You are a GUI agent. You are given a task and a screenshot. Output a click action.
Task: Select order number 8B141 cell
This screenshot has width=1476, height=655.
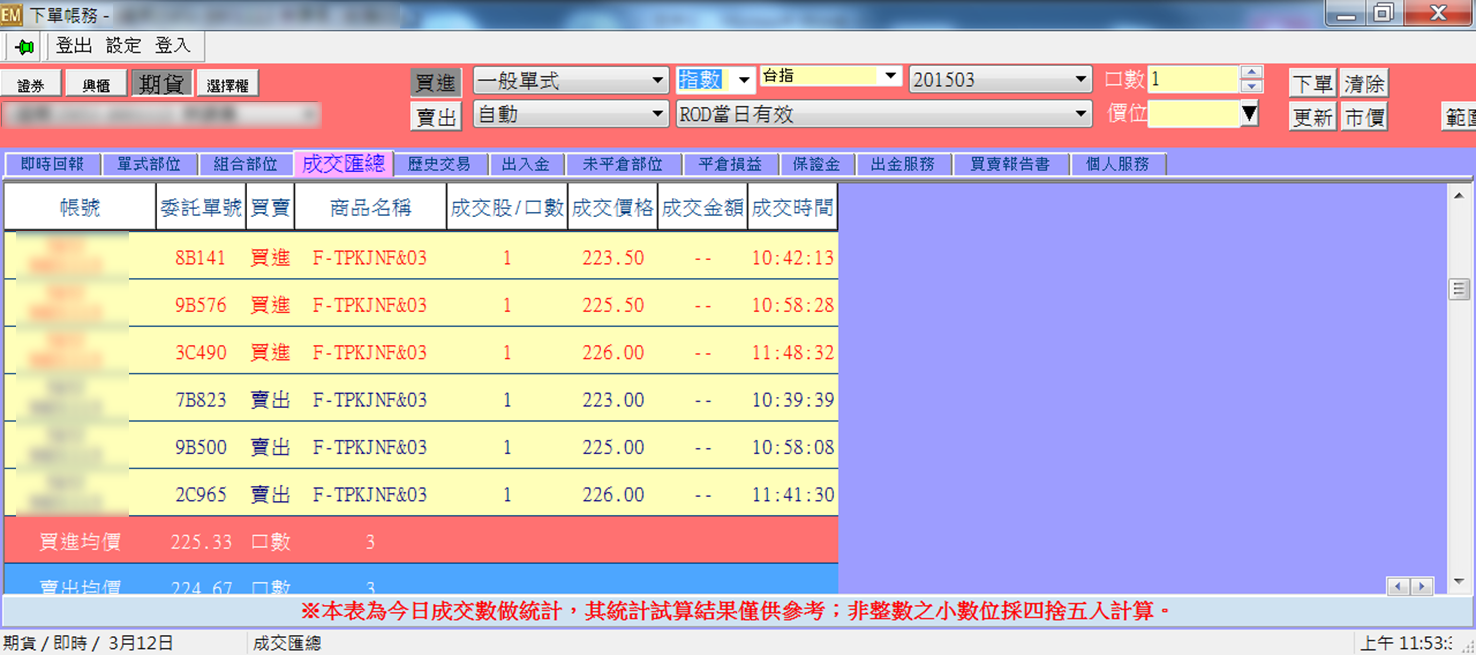click(x=201, y=258)
